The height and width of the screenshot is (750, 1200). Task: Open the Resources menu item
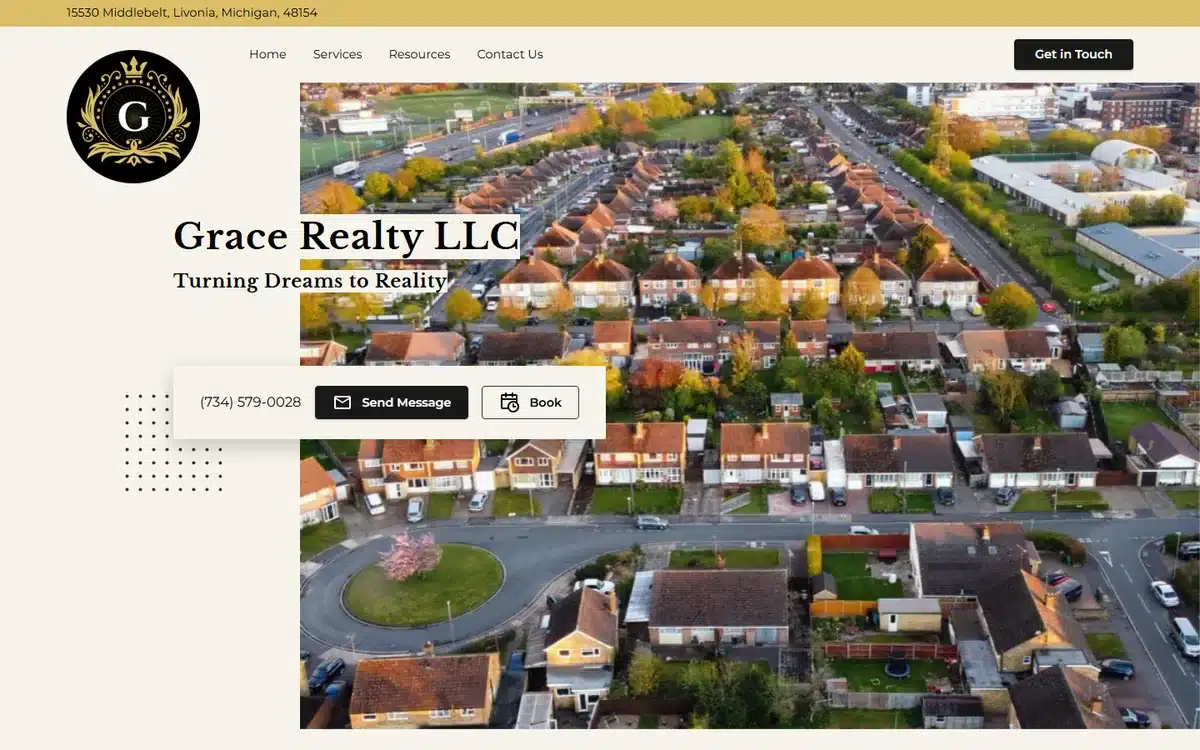(x=419, y=54)
